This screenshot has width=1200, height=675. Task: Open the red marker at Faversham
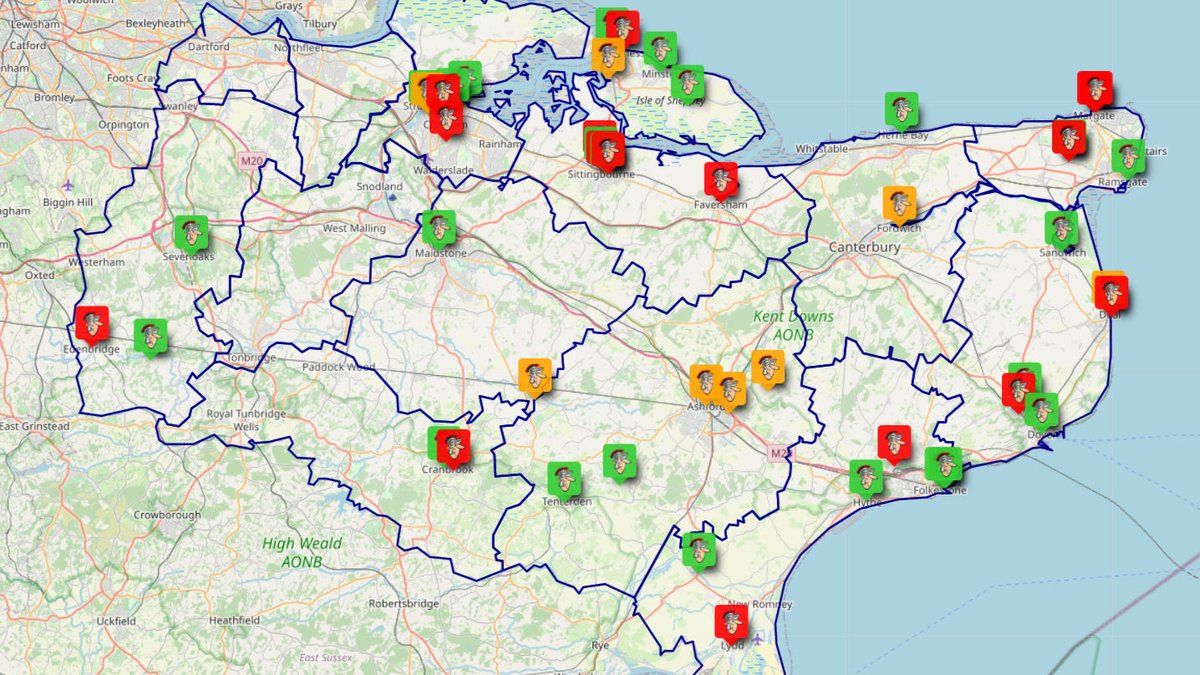pyautogui.click(x=721, y=179)
